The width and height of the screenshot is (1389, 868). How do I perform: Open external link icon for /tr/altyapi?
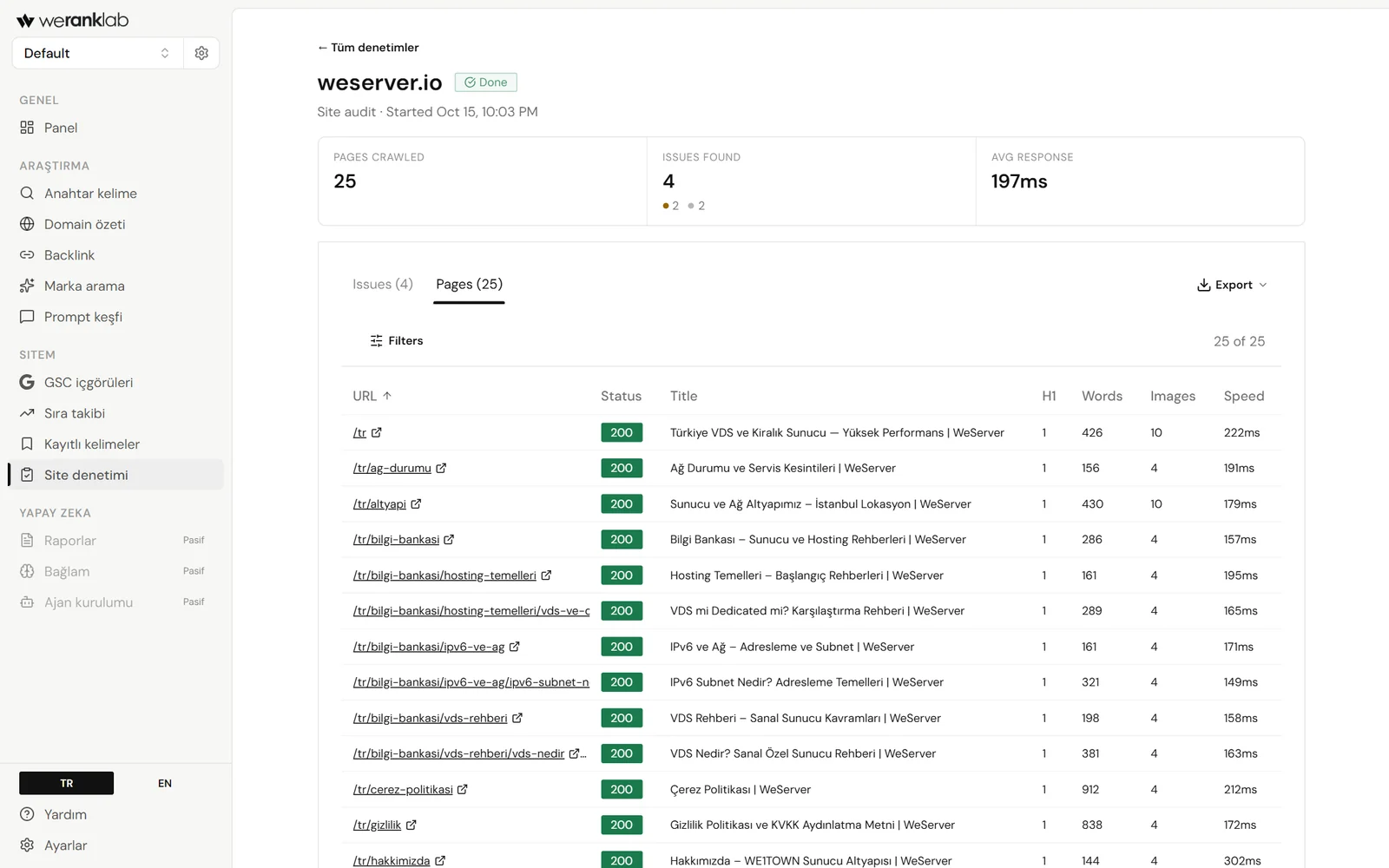tap(416, 503)
